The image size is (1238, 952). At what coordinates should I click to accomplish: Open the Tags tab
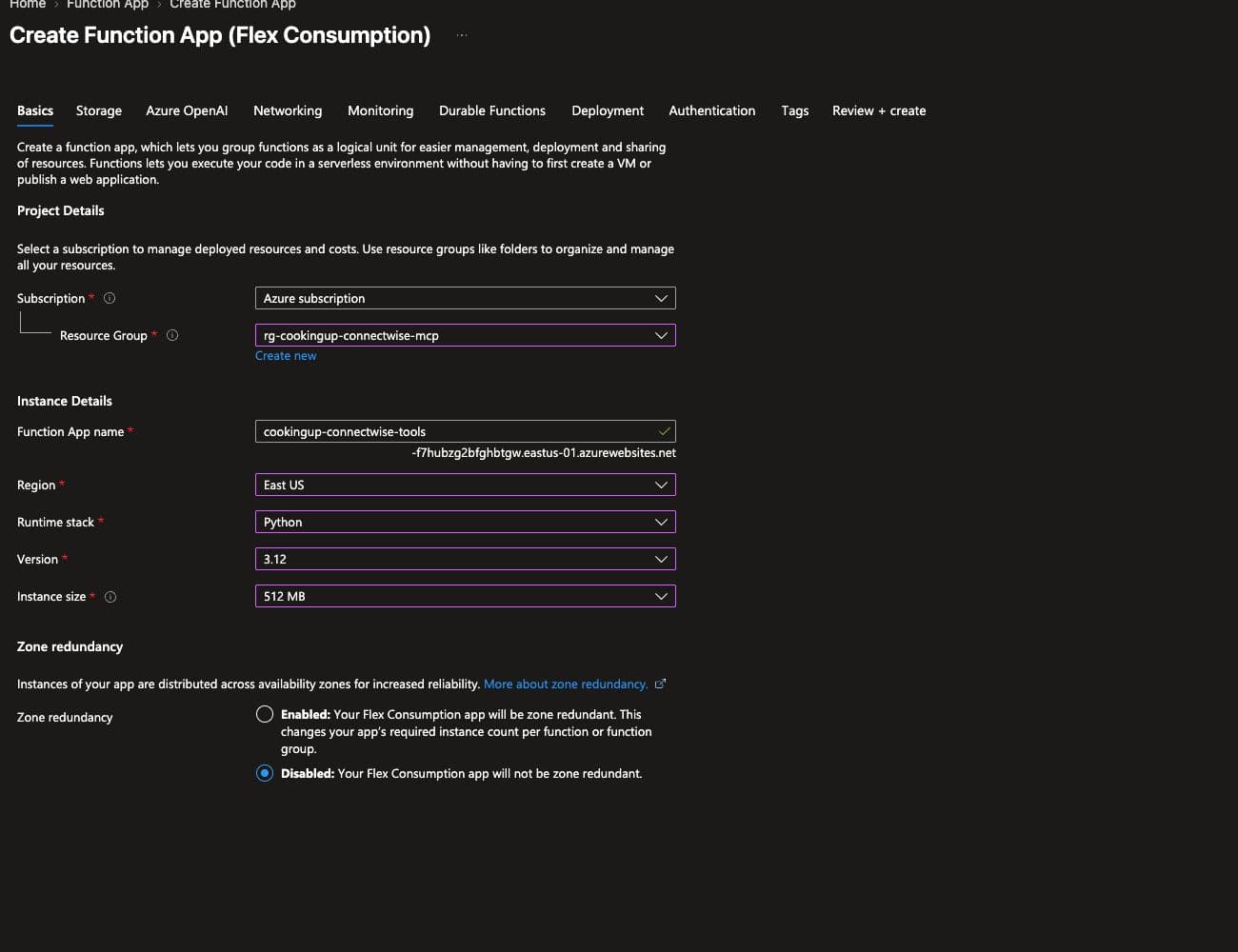coord(795,110)
